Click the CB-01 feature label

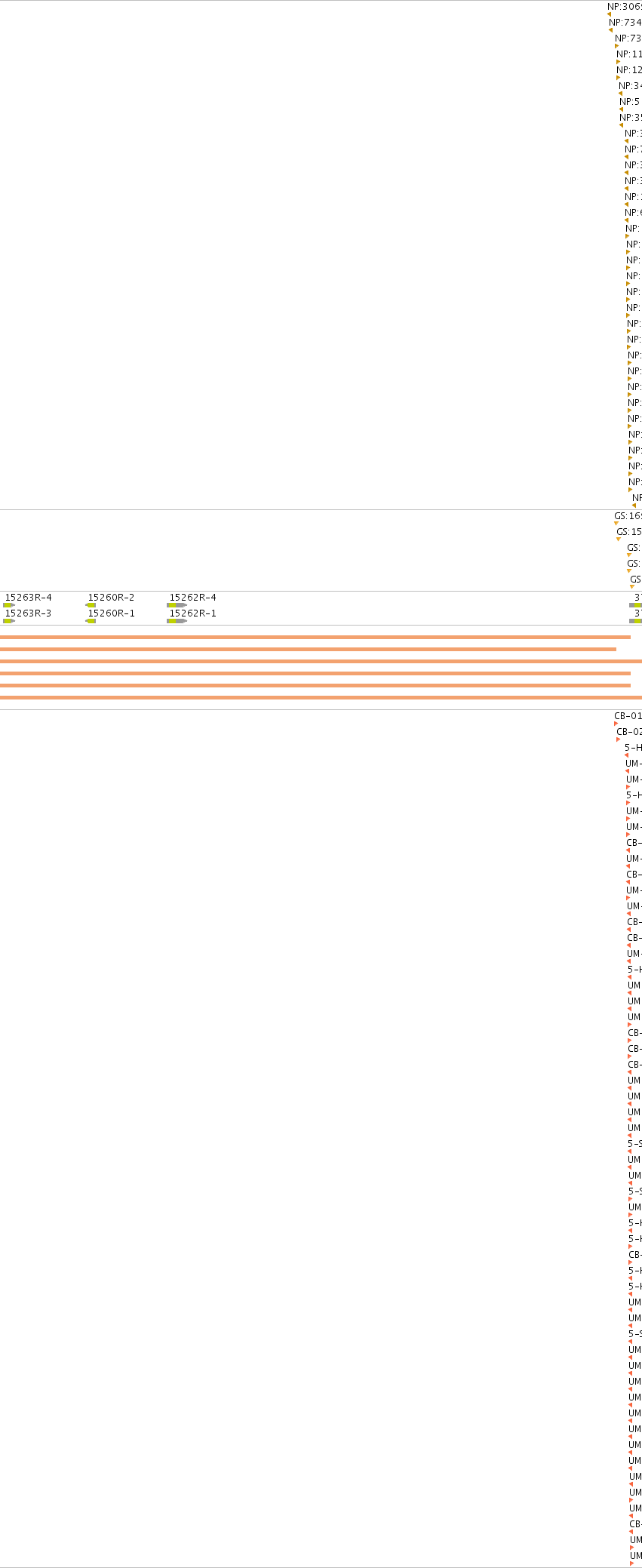628,715
